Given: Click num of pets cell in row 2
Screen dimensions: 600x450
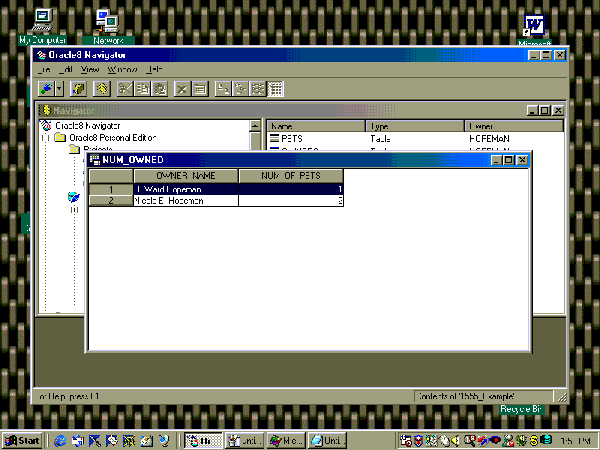Looking at the screenshot, I should [291, 201].
